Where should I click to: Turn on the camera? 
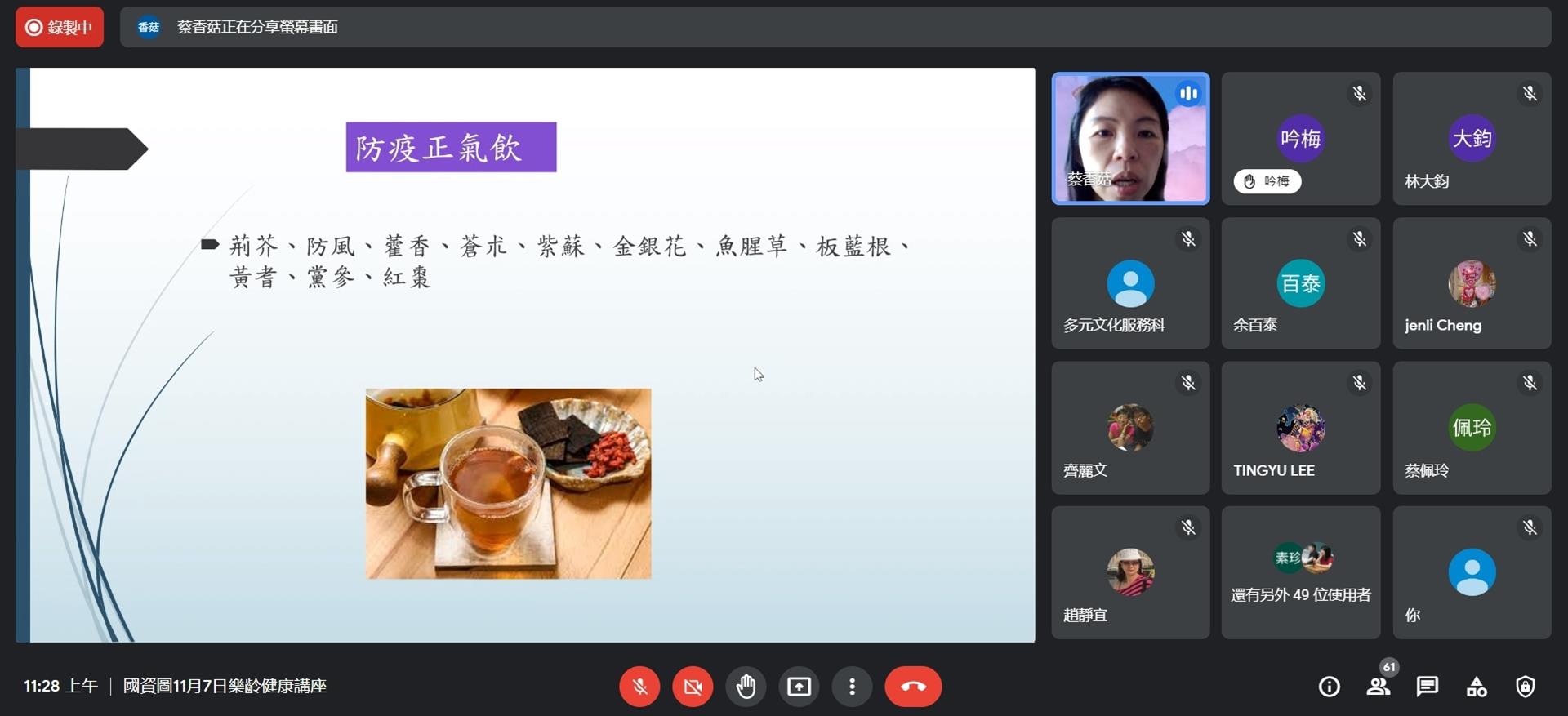[x=693, y=687]
